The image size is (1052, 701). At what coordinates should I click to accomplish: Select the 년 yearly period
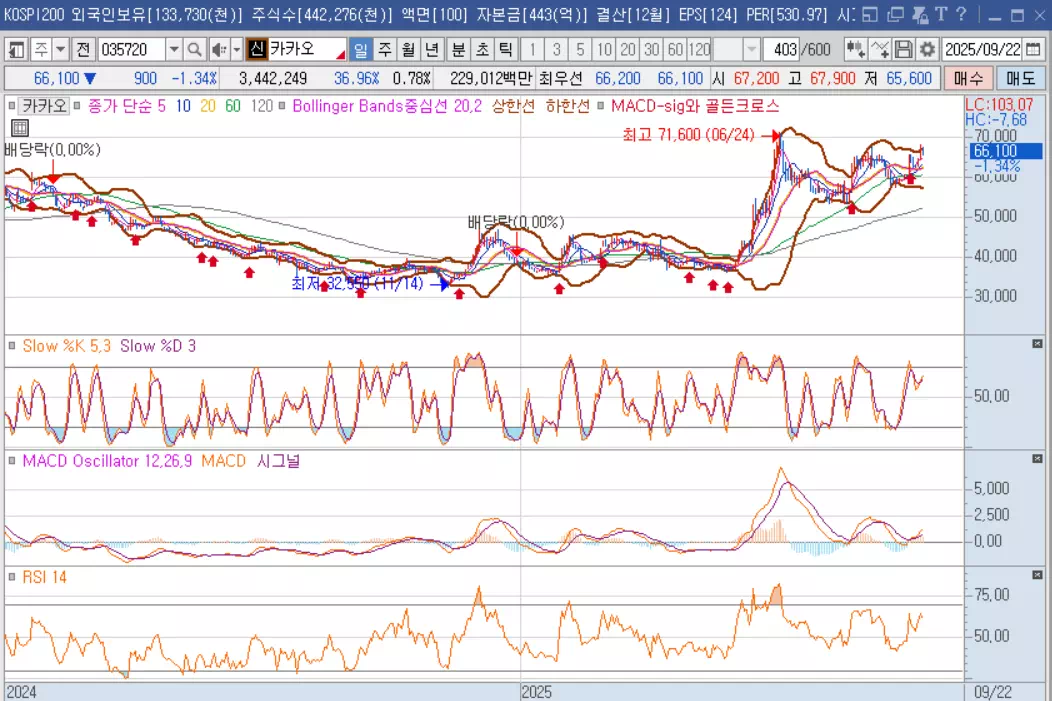(x=431, y=50)
